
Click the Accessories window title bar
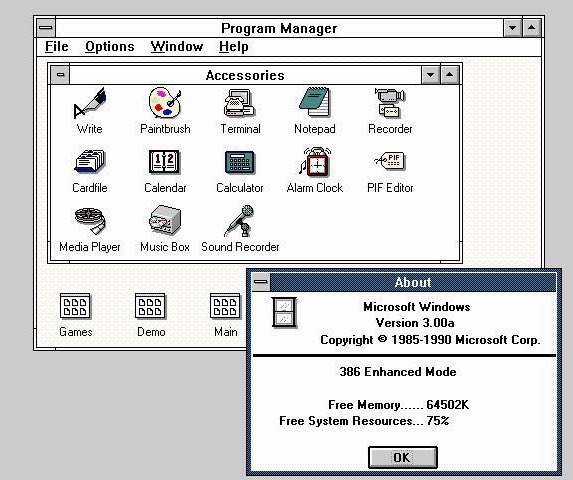[245, 75]
